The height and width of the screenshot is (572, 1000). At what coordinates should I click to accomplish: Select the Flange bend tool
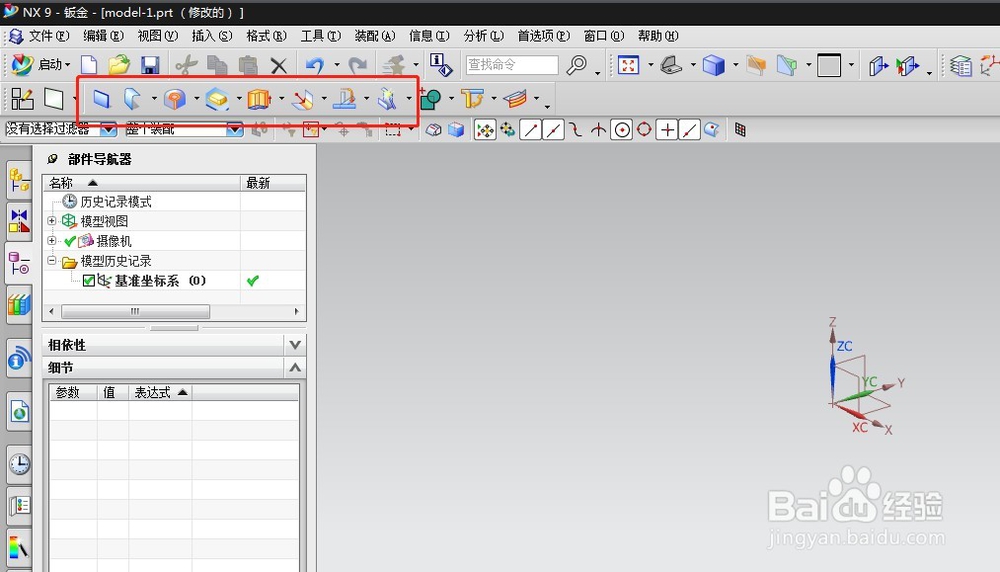(x=132, y=99)
